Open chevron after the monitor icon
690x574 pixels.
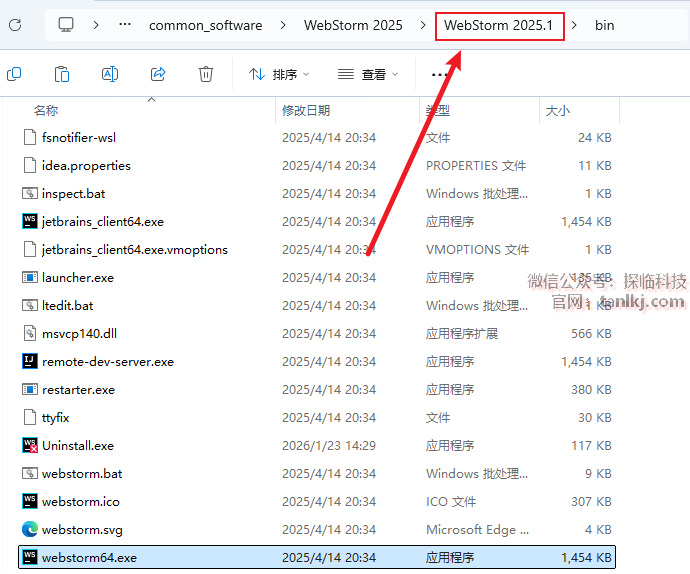[95, 25]
